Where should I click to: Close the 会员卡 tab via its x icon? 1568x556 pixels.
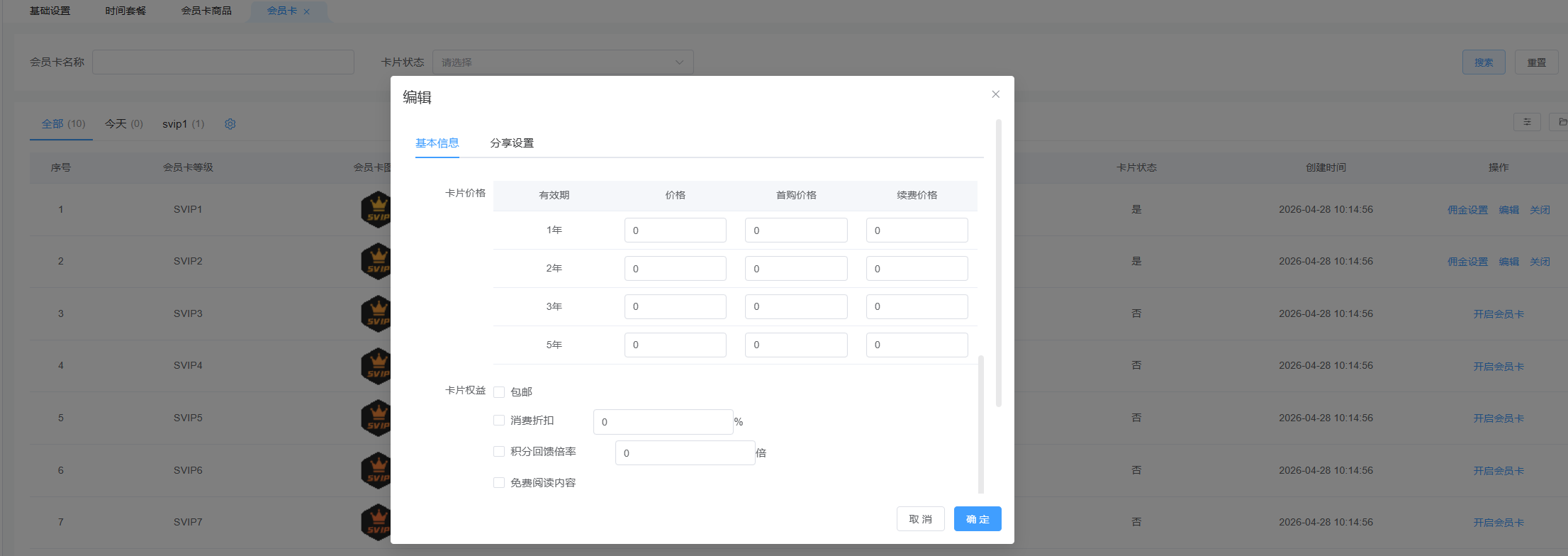307,11
